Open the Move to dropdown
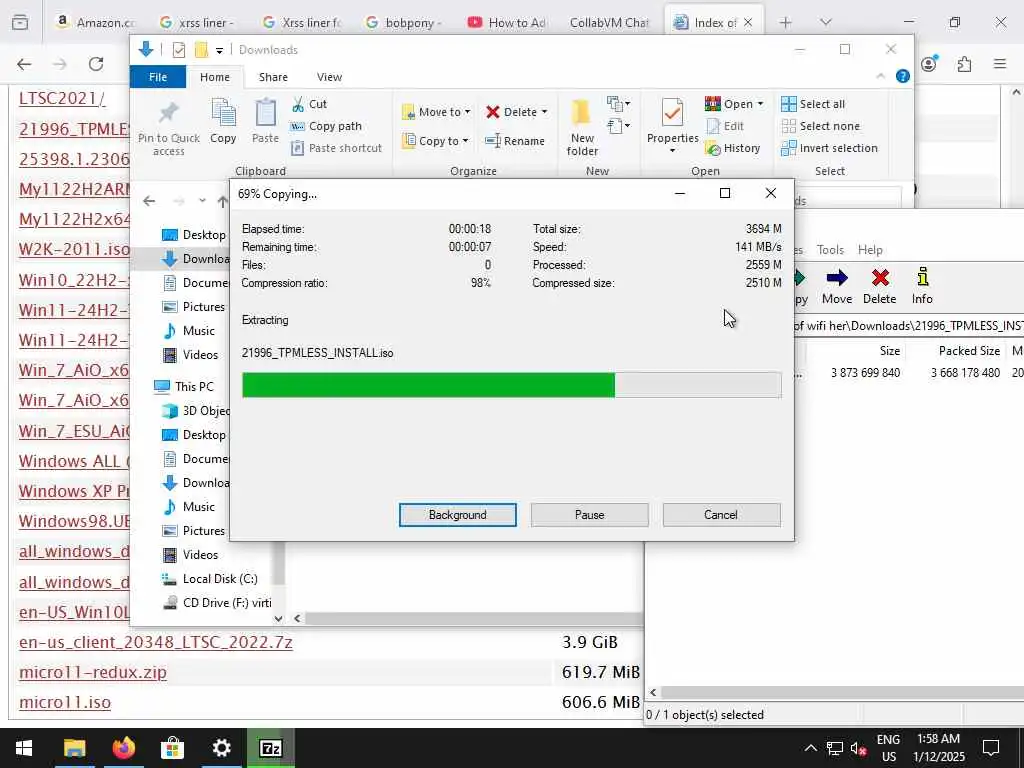 436,112
